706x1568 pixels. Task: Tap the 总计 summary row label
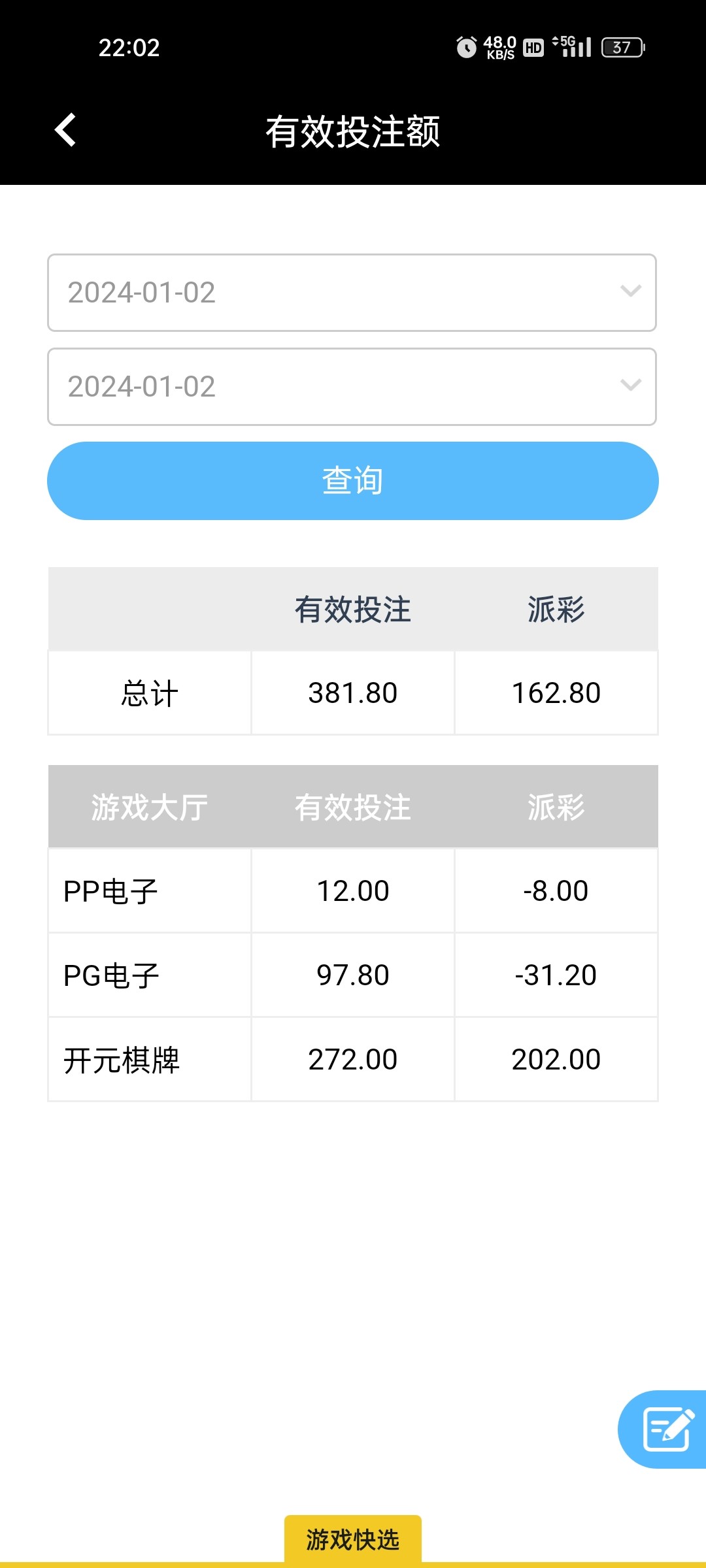[150, 693]
